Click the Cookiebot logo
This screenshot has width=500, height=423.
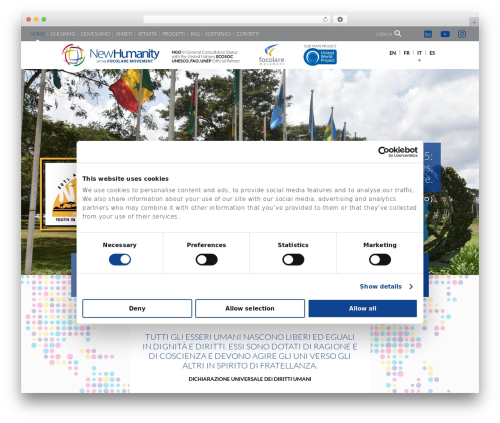click(398, 151)
